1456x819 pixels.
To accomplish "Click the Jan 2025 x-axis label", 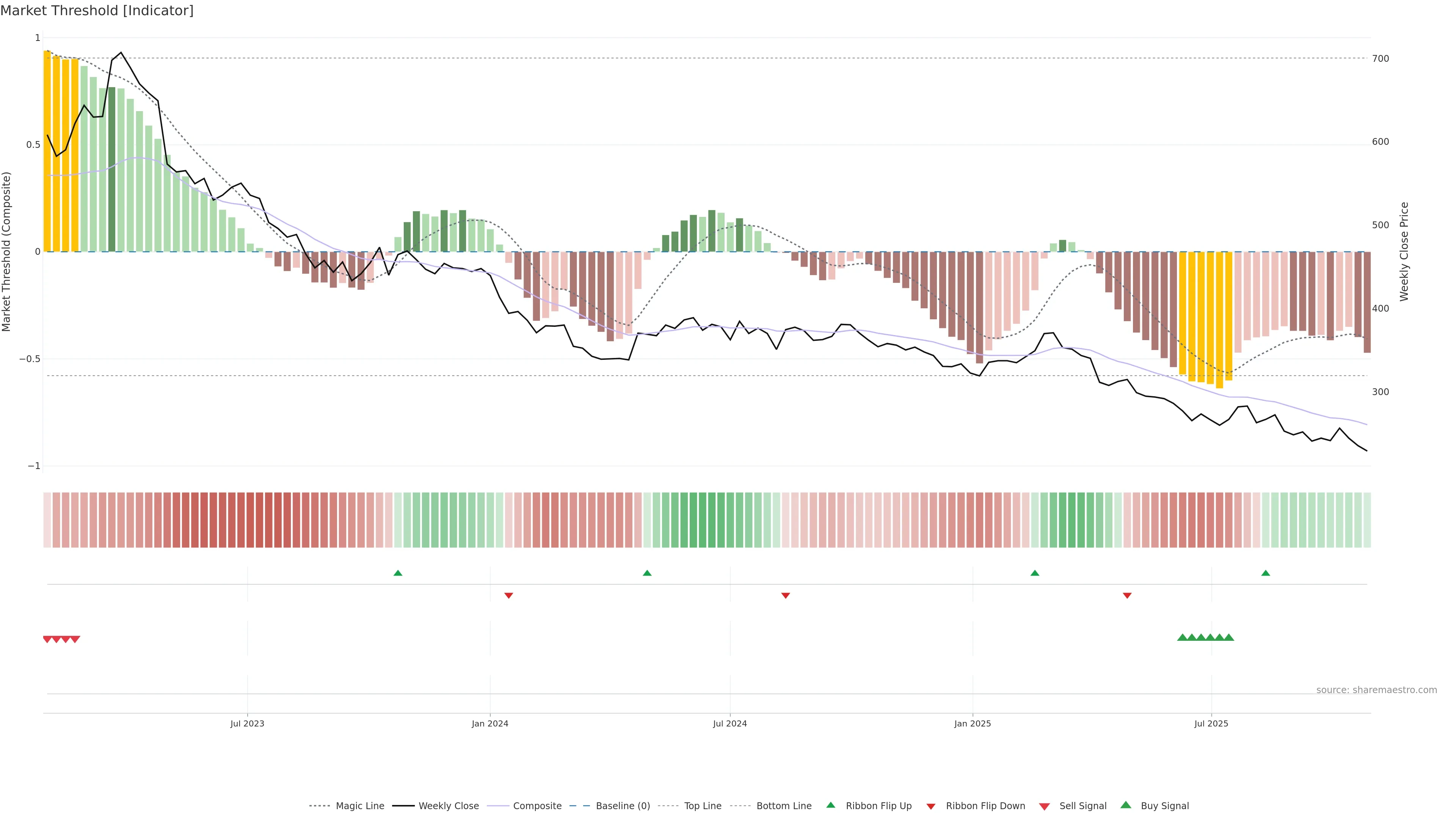I will (x=972, y=723).
